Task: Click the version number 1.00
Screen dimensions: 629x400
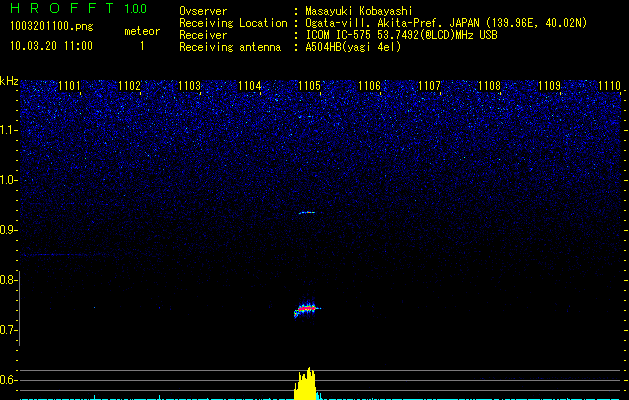Action: 134,9
